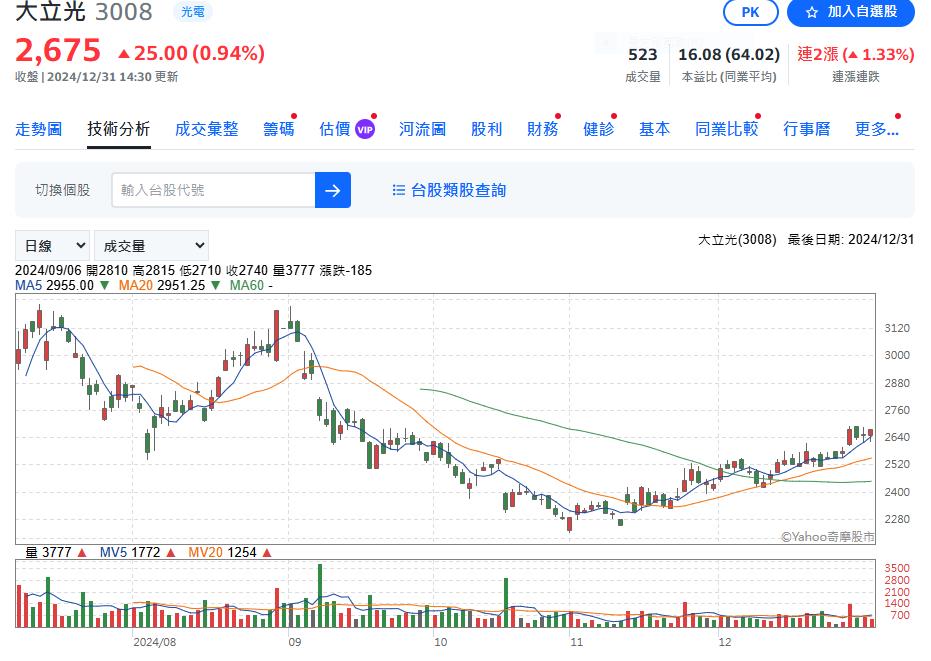Open the 同業比較 tab
The image size is (931, 661).
pos(726,129)
